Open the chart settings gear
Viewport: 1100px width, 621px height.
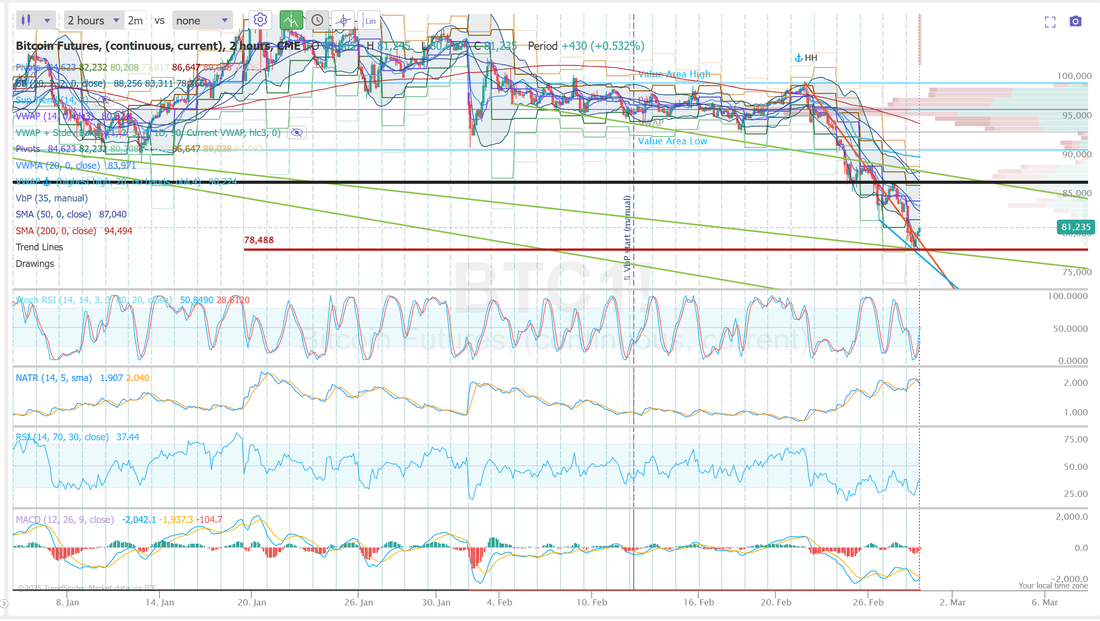260,20
